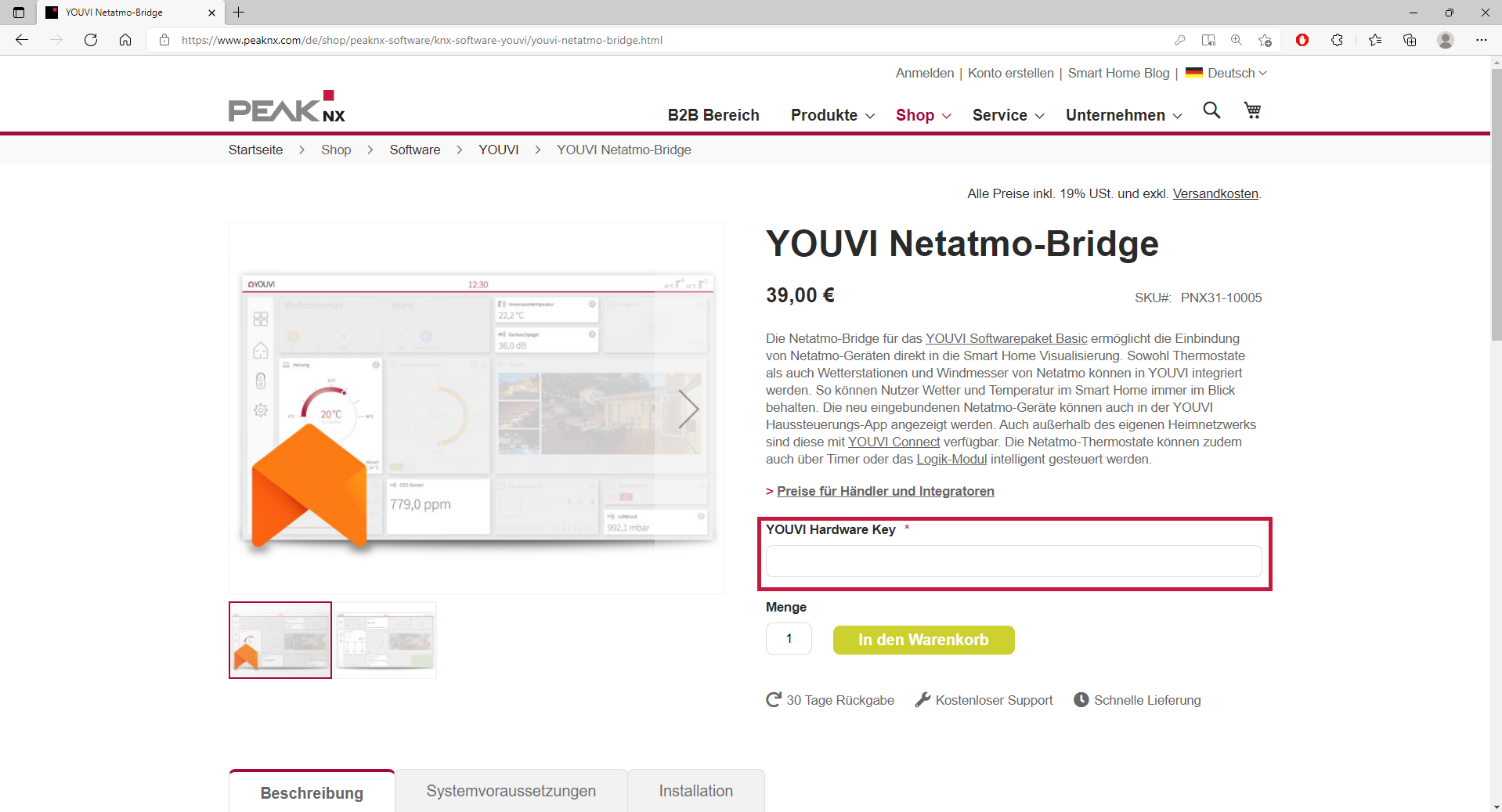
Task: Show next product image with arrow
Action: 688,409
